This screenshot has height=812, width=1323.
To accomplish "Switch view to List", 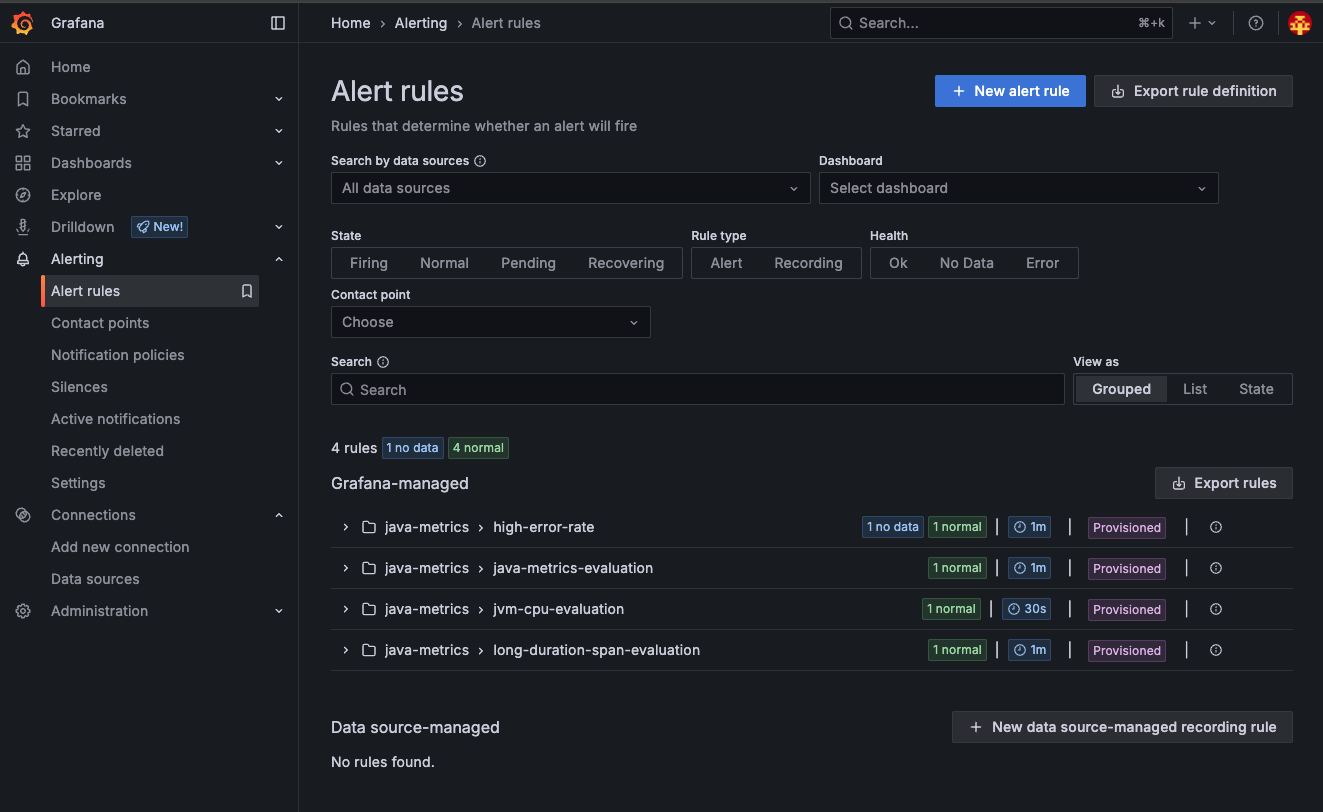I will point(1195,389).
